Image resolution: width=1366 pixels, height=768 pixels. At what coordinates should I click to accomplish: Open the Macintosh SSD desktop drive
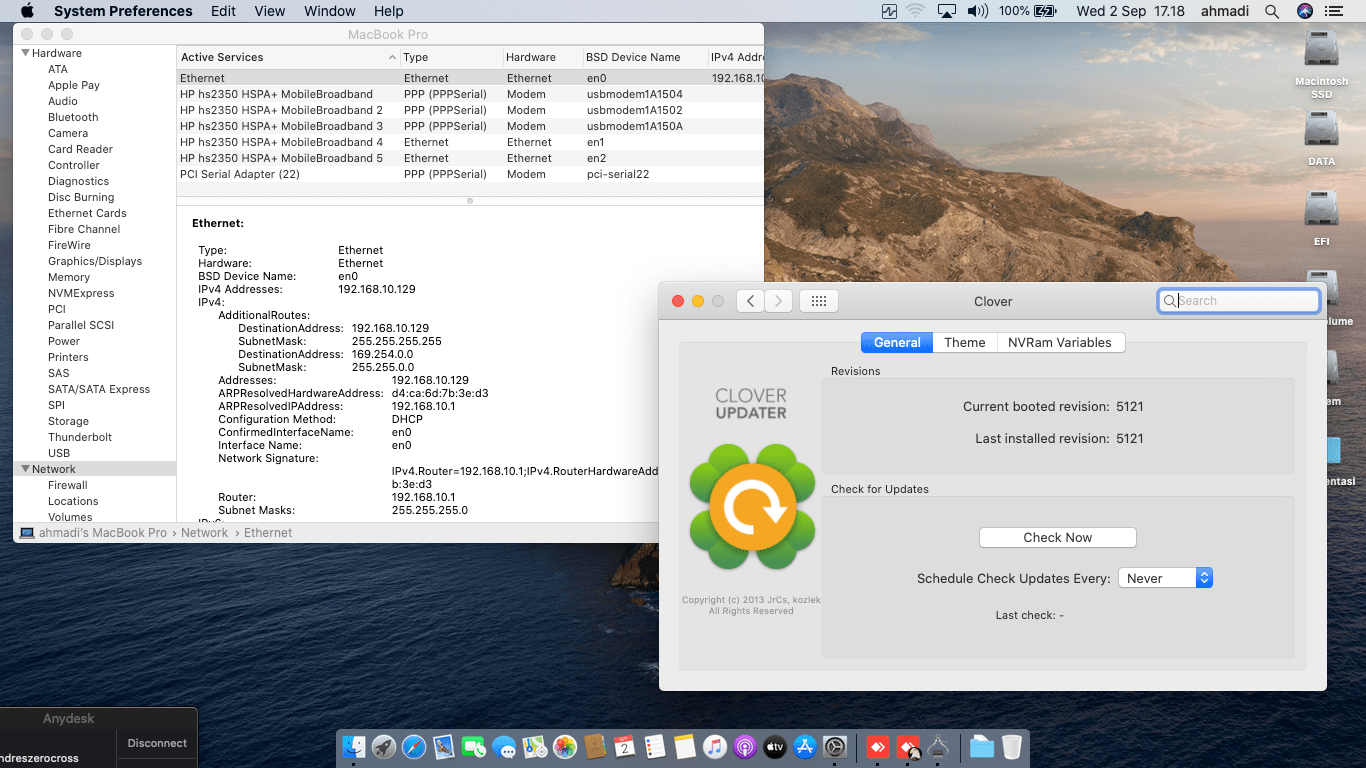point(1321,64)
